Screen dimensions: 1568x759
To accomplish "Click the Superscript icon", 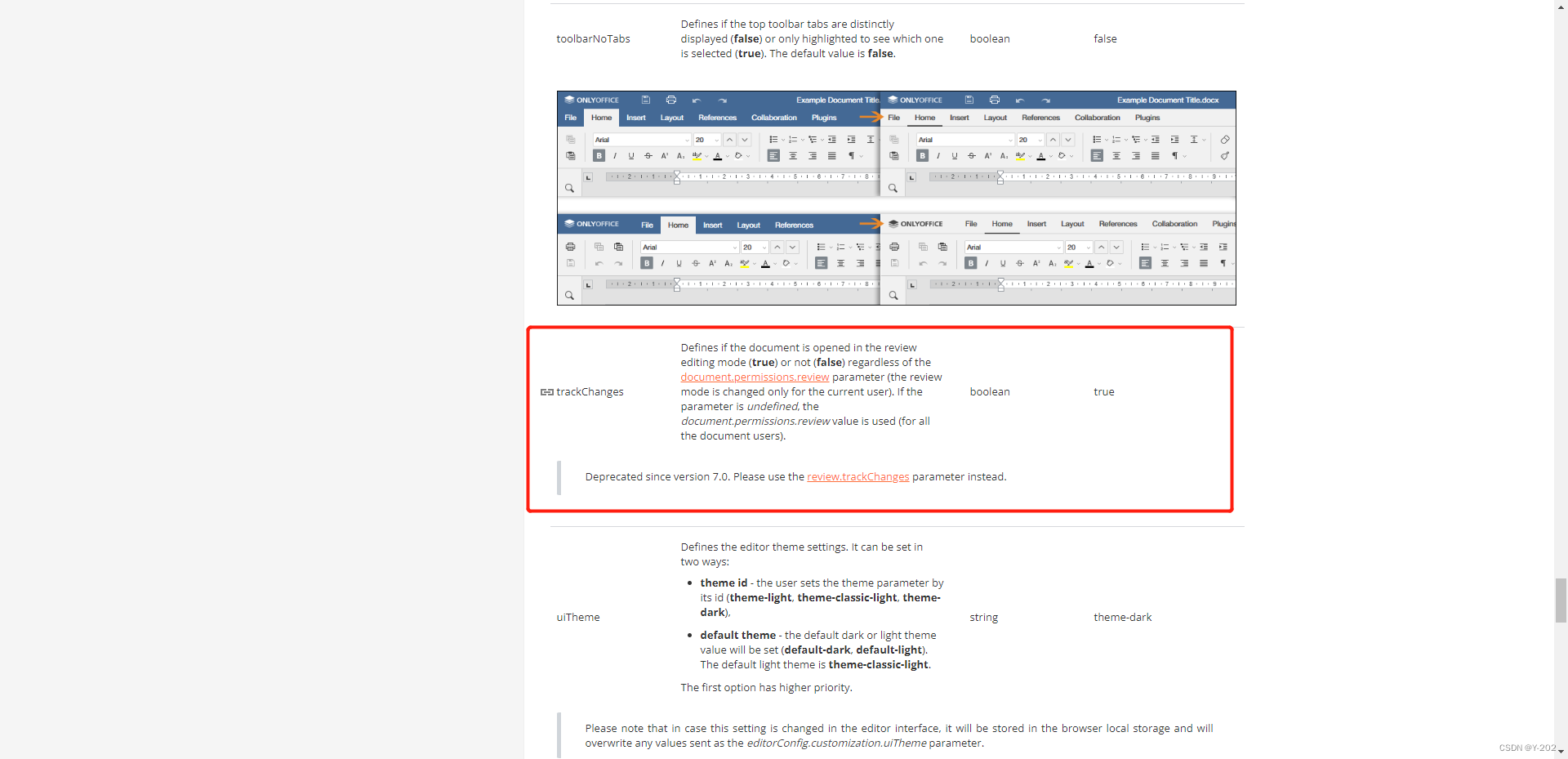I will (664, 155).
